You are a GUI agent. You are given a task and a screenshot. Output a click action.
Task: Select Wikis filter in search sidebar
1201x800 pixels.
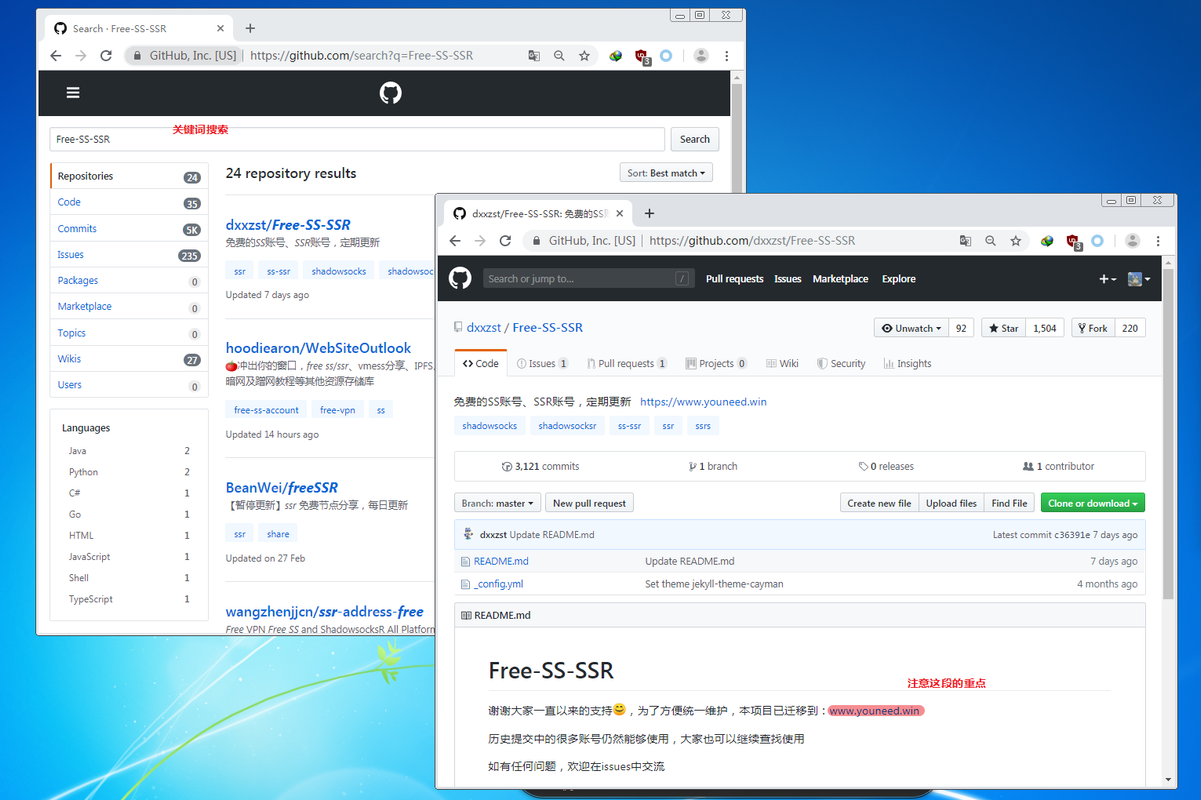pyautogui.click(x=129, y=358)
